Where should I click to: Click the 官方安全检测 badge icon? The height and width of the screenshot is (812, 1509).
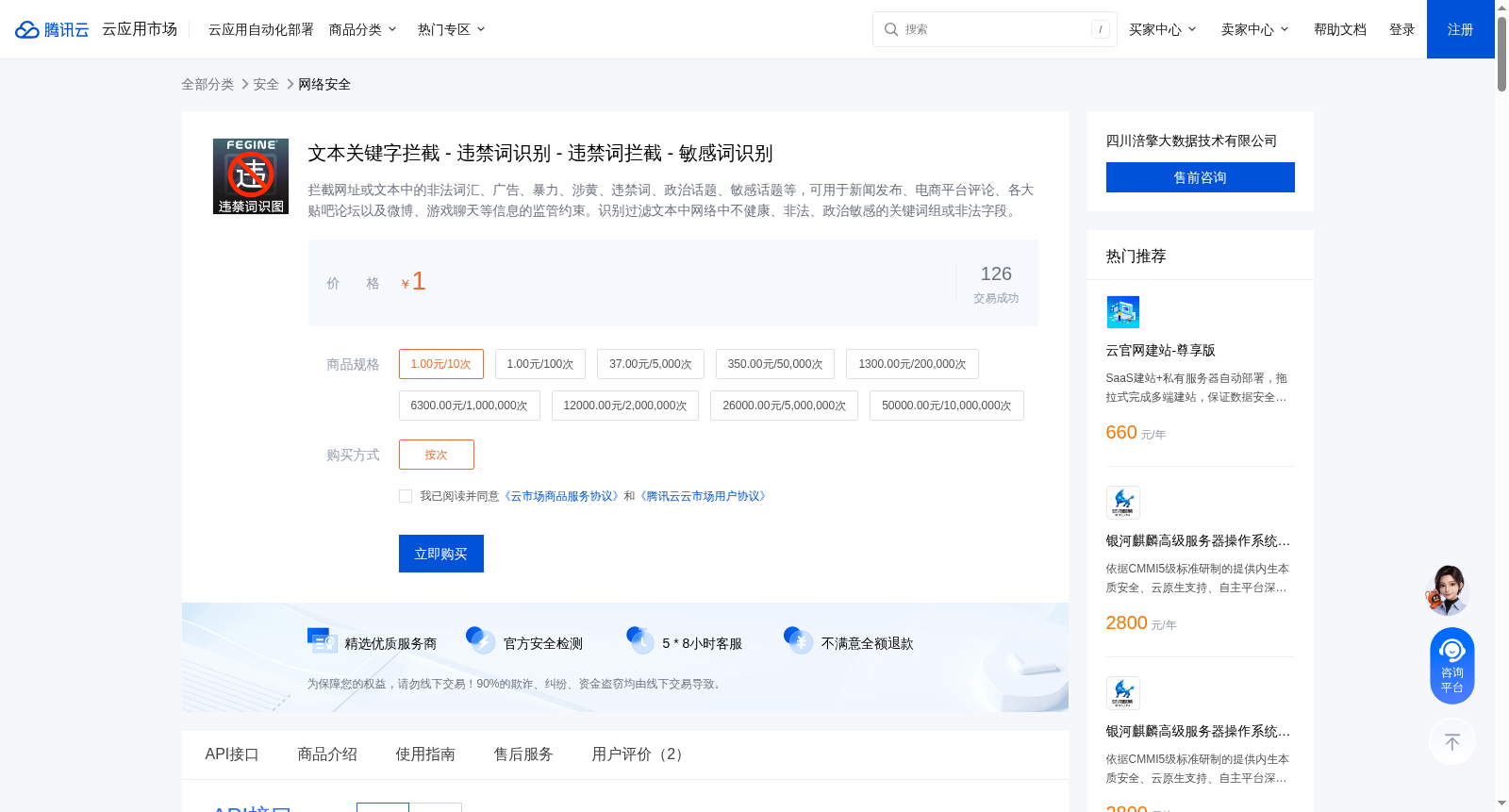point(481,640)
